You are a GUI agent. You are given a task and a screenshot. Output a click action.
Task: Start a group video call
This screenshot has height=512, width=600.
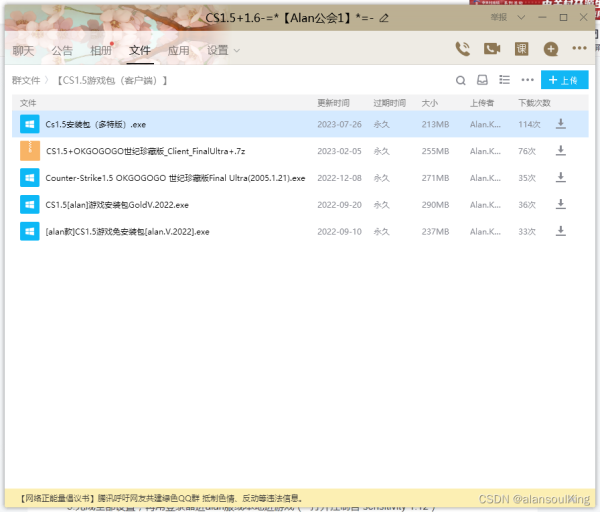492,49
